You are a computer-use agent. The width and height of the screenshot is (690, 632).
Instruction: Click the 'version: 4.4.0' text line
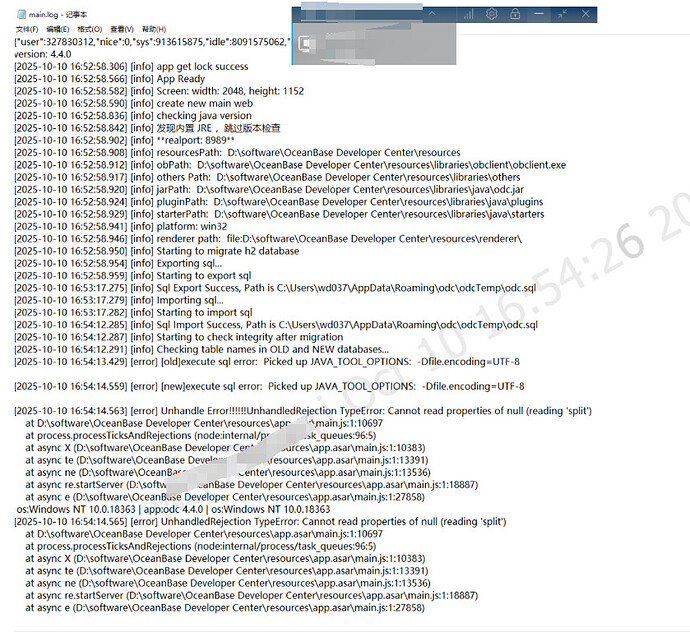pyautogui.click(x=43, y=54)
